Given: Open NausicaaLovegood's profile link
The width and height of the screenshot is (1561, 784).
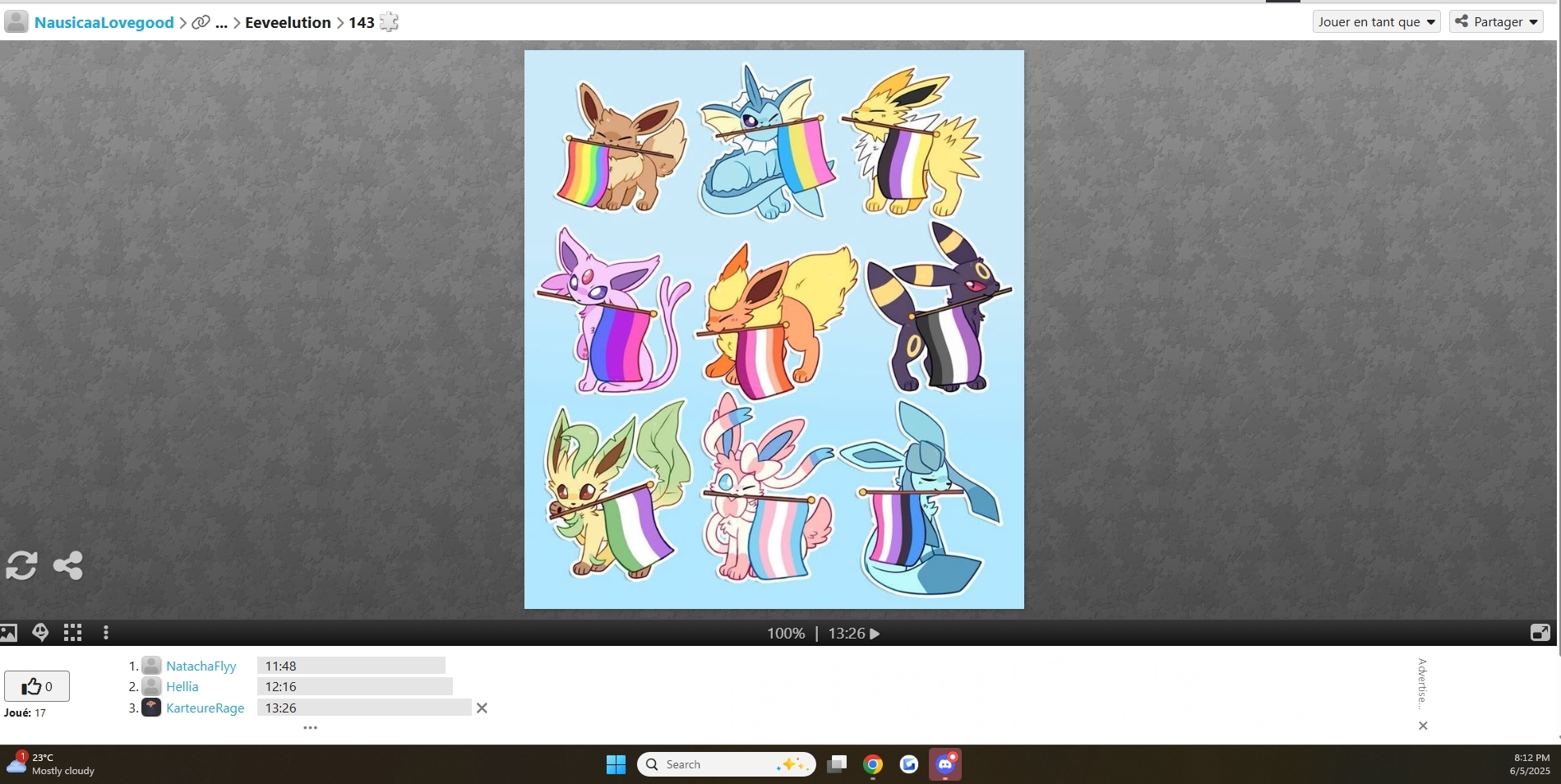Looking at the screenshot, I should click(104, 22).
